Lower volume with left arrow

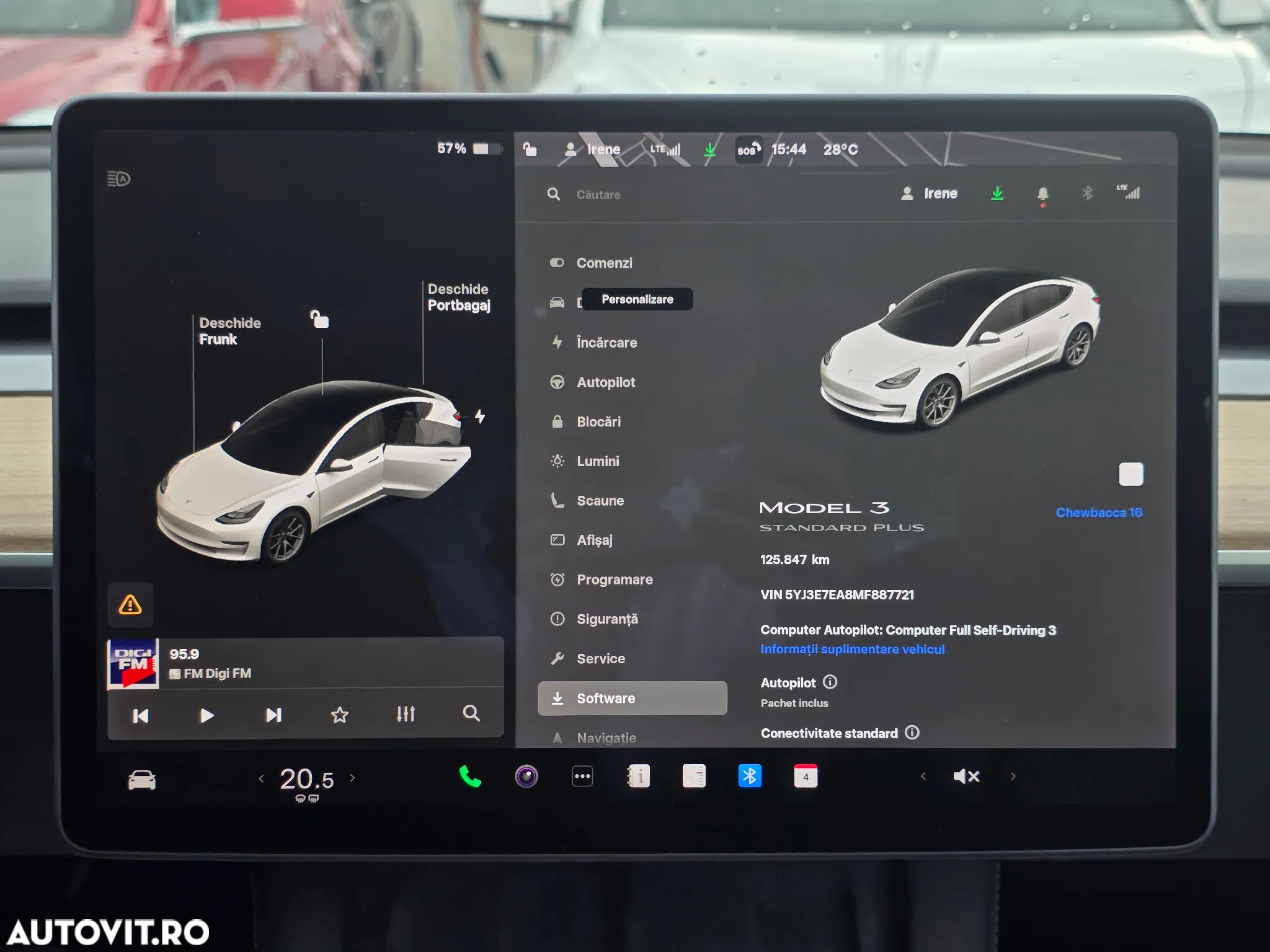pos(923,776)
